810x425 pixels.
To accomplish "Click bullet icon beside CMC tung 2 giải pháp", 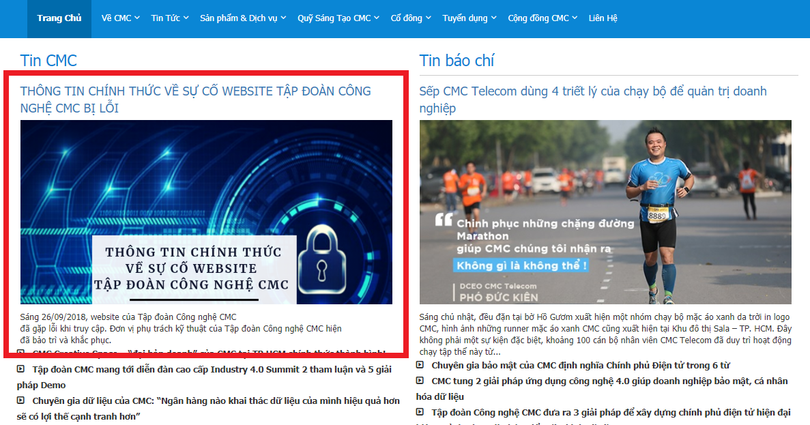I will tap(420, 380).
